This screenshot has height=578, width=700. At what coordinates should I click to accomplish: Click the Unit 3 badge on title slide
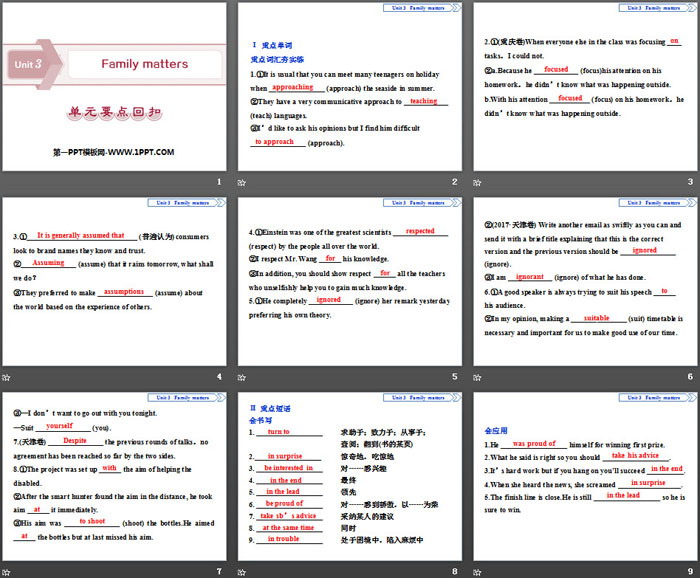[x=28, y=64]
